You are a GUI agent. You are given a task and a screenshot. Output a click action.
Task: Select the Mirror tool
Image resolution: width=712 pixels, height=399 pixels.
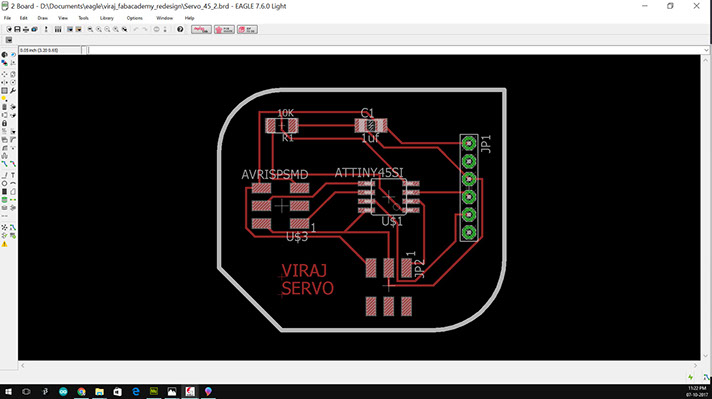[5, 83]
